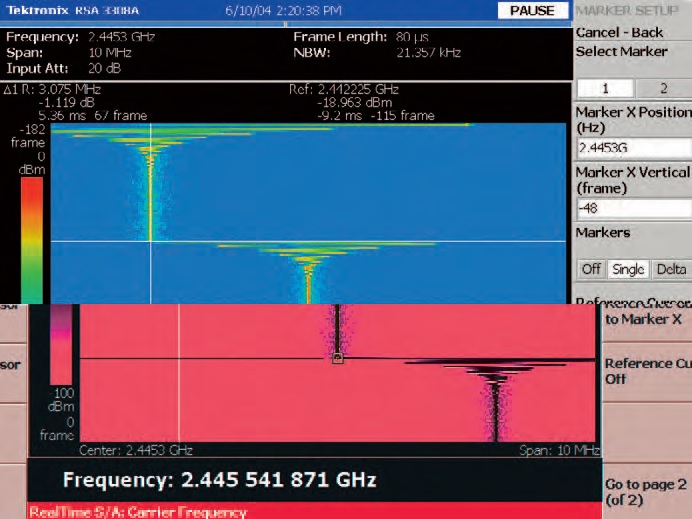The image size is (692, 519).
Task: Click the crosshair intersection on upper spectrogram
Action: point(151,241)
